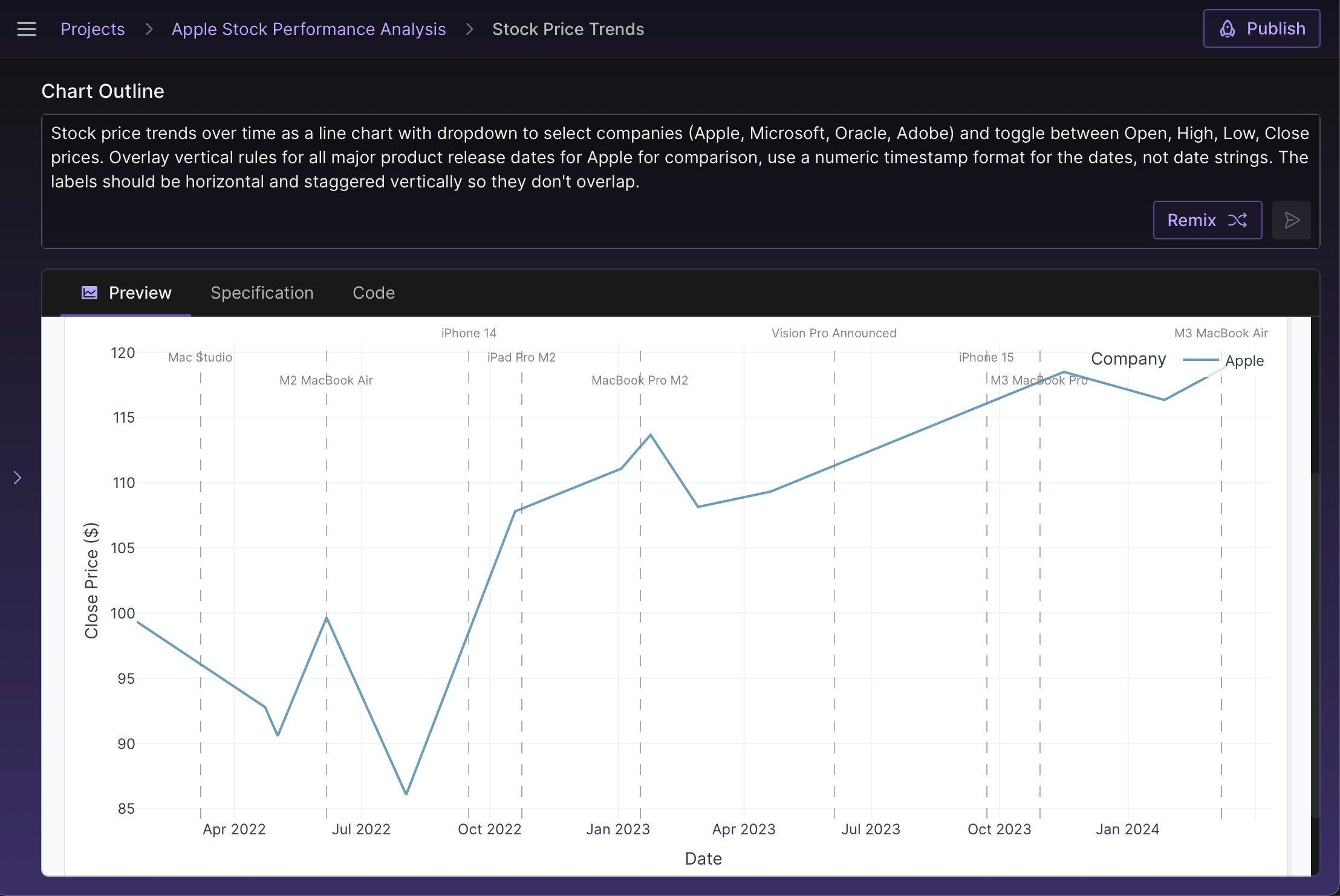Open the hamburger navigation menu
This screenshot has height=896, width=1340.
(x=27, y=29)
